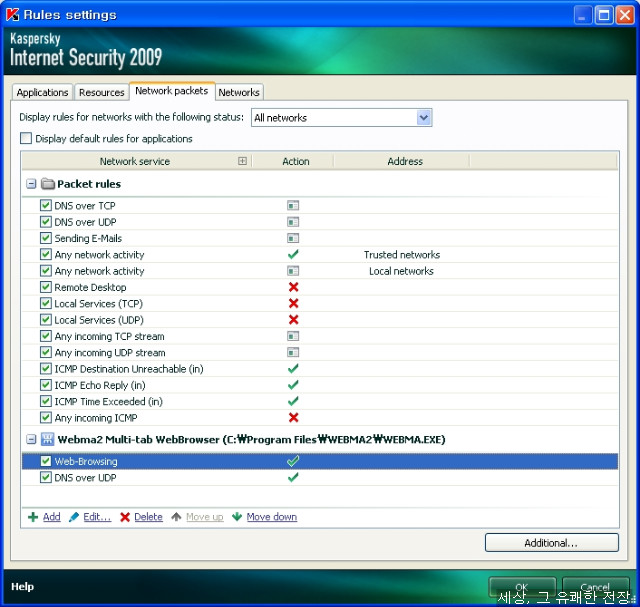Click the Move down link
640x607 pixels.
pyautogui.click(x=272, y=517)
